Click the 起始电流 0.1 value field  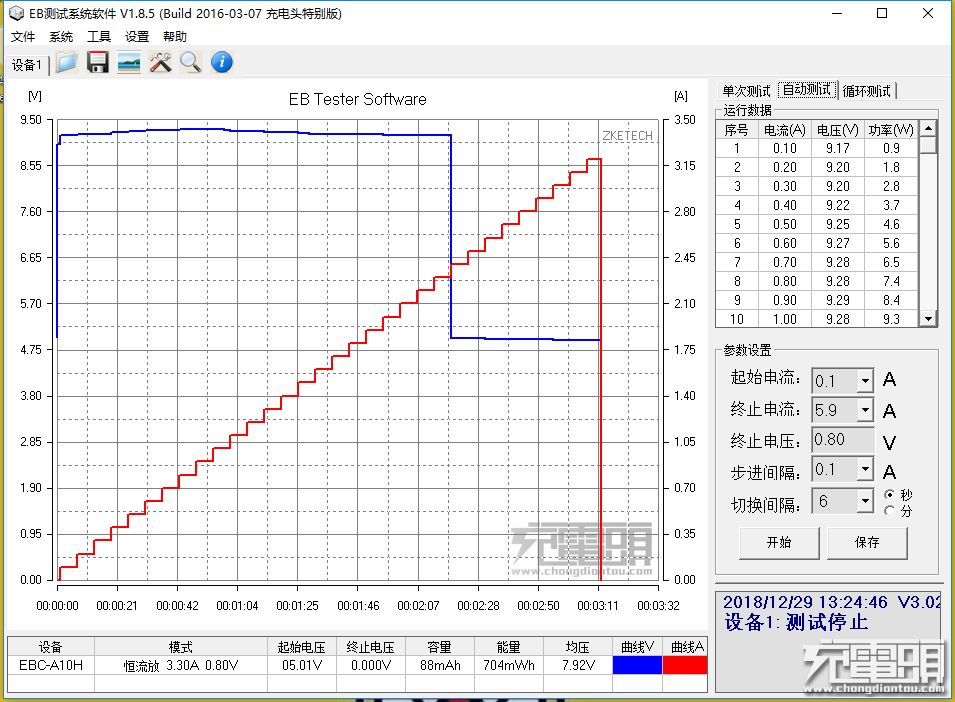point(834,381)
